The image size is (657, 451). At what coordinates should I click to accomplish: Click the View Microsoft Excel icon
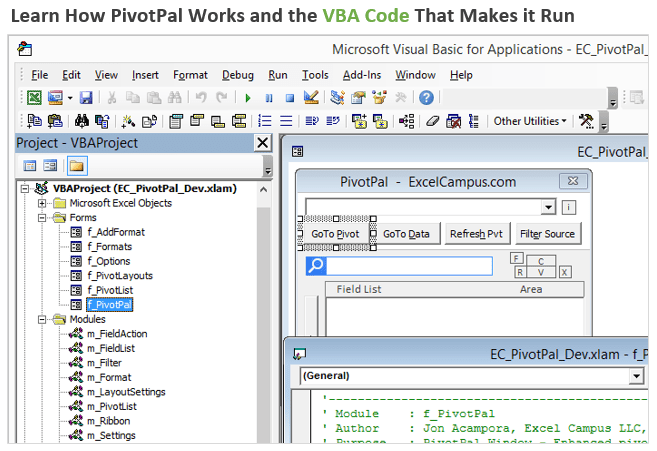coord(34,97)
